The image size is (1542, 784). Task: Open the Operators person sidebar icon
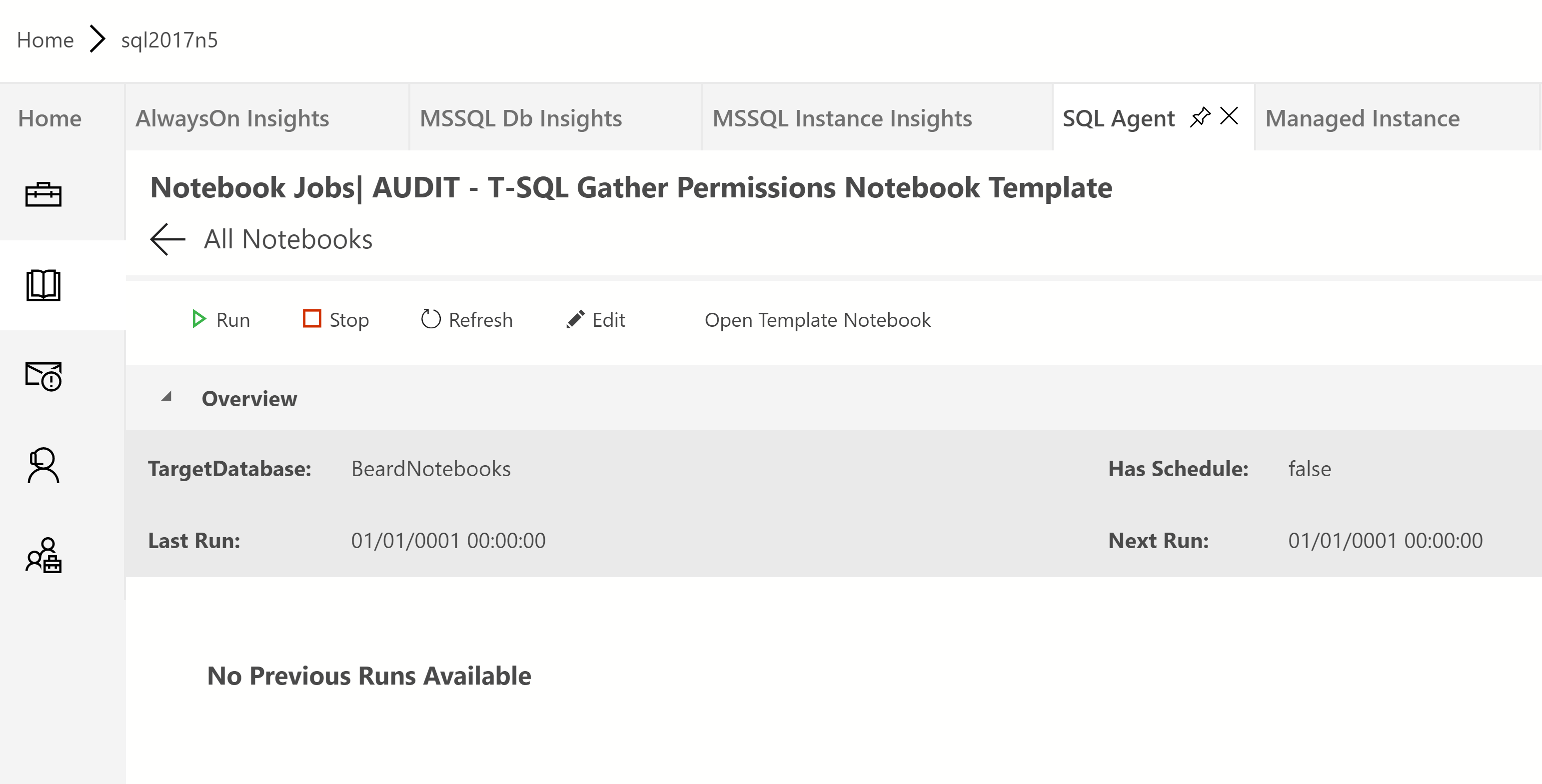click(x=43, y=466)
